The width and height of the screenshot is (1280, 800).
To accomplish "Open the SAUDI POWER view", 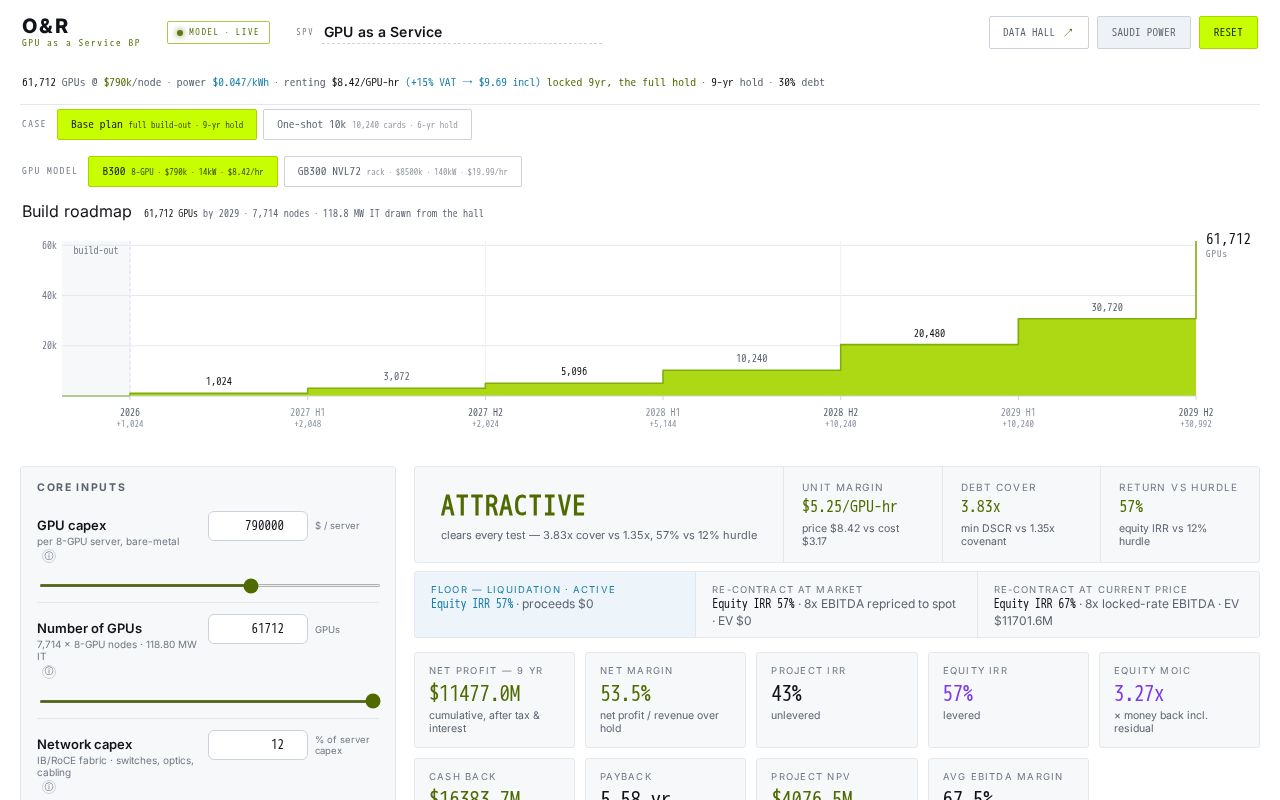I will (x=1144, y=32).
